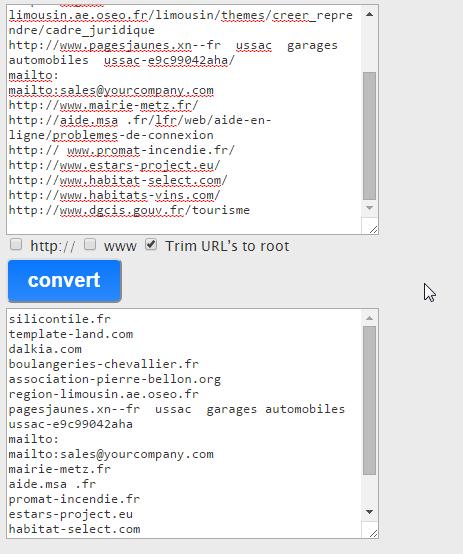463x554 pixels.
Task: Click the output box scroll up arrow
Action: 369,318
